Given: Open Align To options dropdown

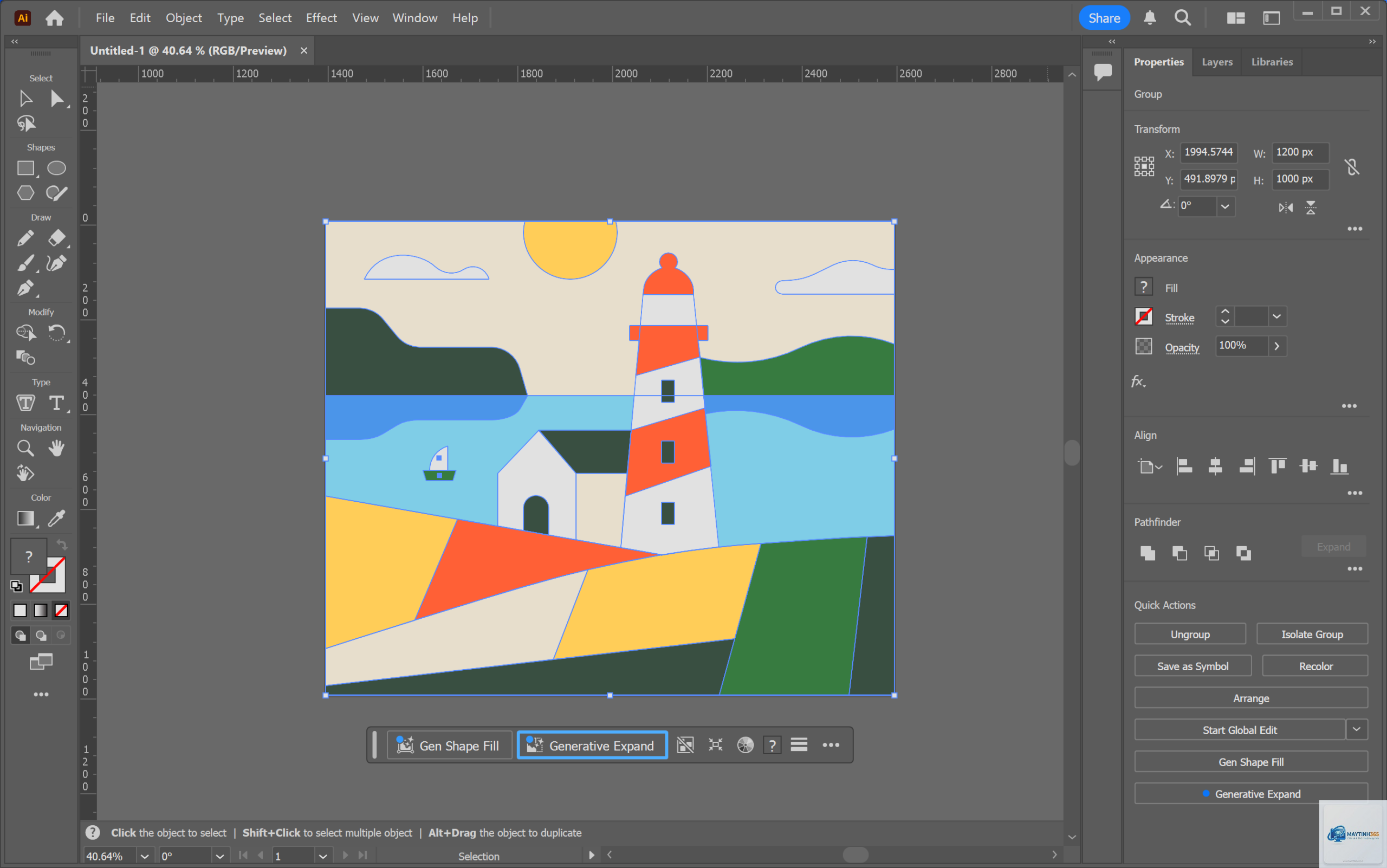Looking at the screenshot, I should click(1150, 466).
